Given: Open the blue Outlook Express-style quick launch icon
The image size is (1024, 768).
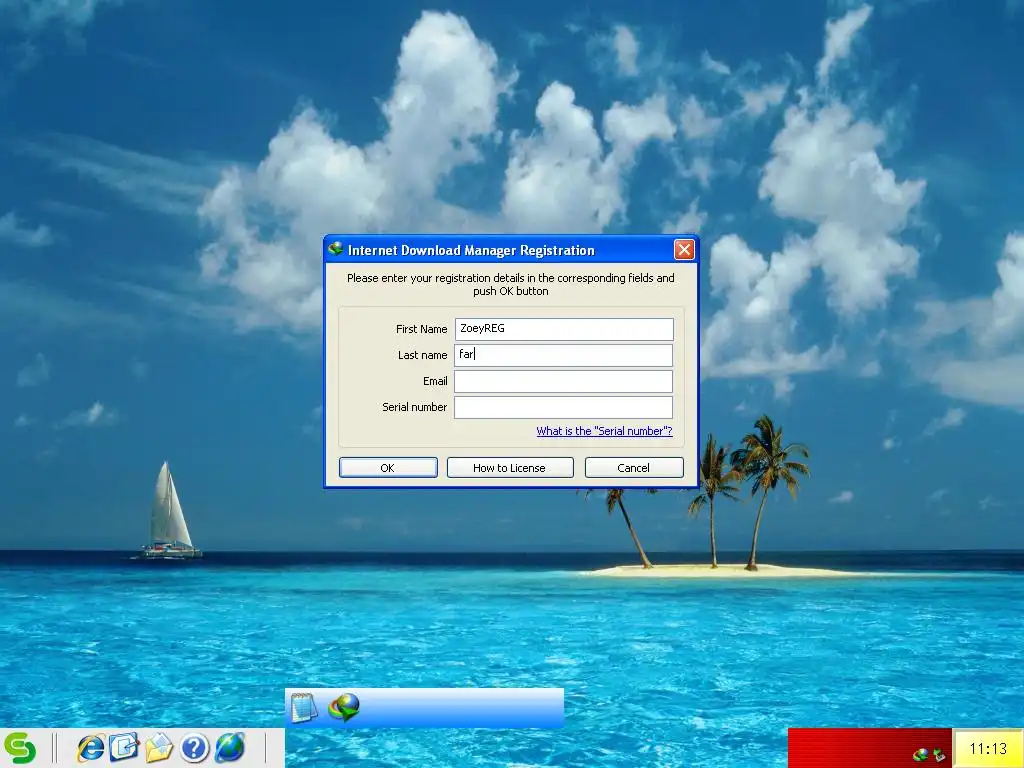Looking at the screenshot, I should tap(124, 748).
